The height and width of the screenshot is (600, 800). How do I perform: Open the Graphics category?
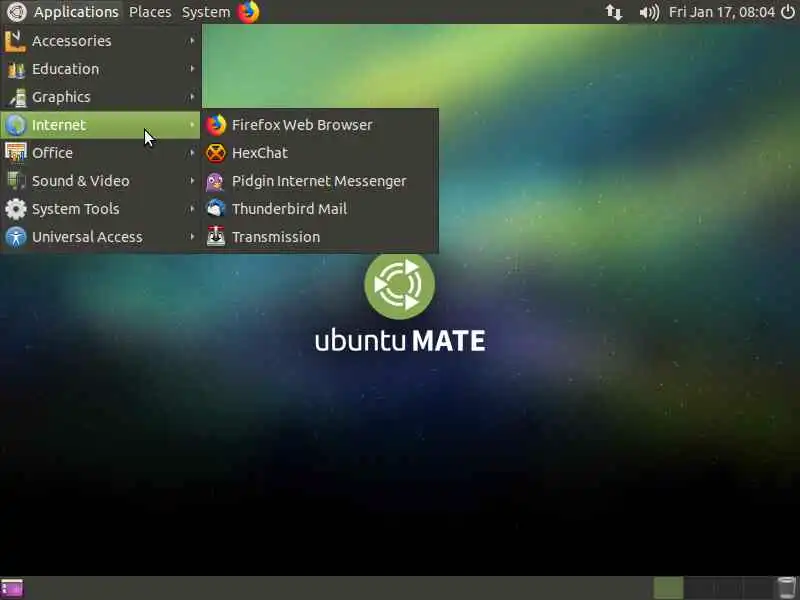101,97
